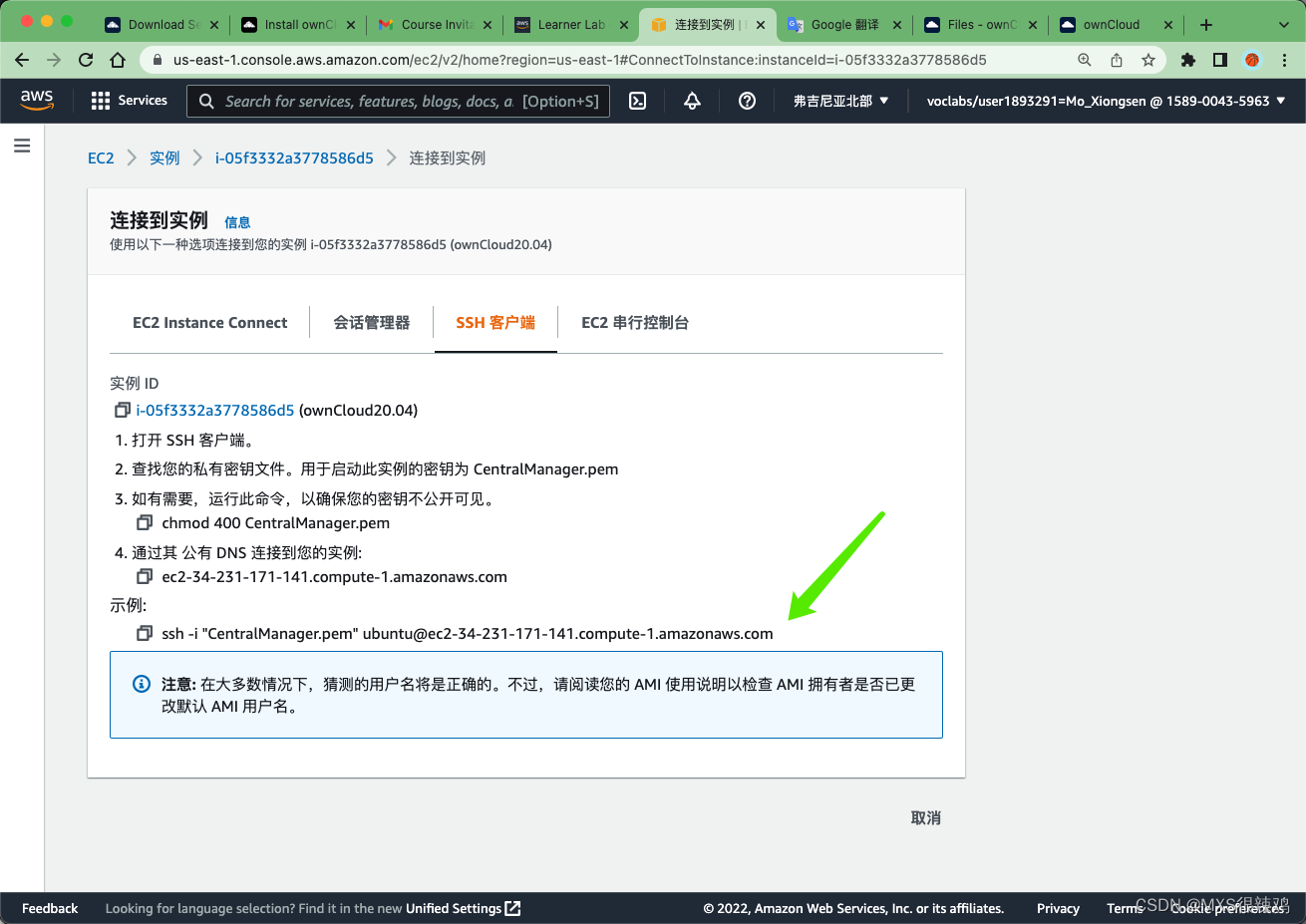Copy the chmod 400 CentralManager.pem command
Screen dimensions: 1306x924
click(x=144, y=522)
